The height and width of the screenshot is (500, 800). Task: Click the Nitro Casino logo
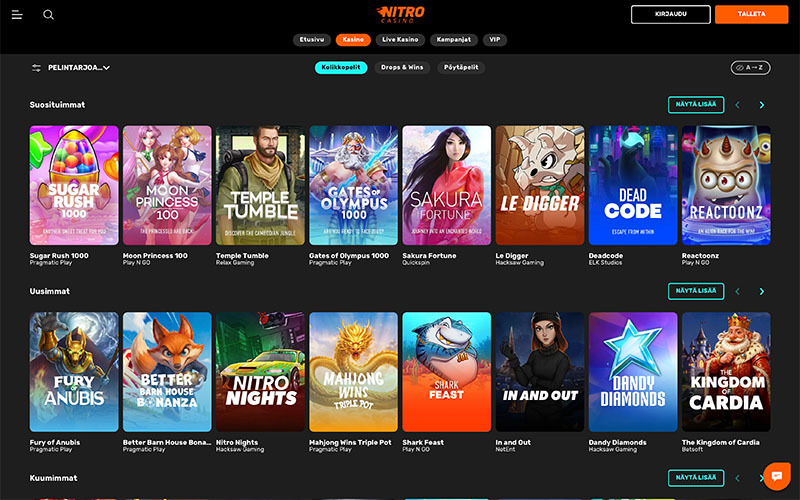(400, 14)
